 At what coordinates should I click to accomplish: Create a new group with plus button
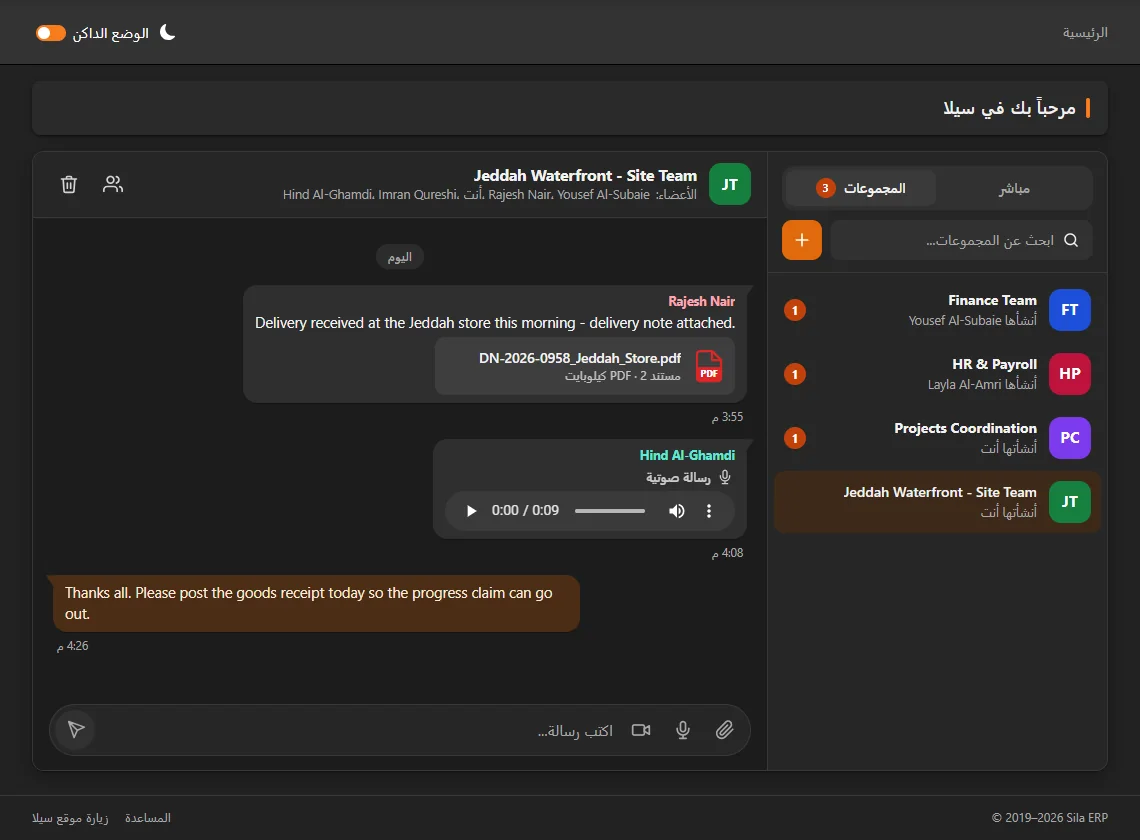[802, 240]
